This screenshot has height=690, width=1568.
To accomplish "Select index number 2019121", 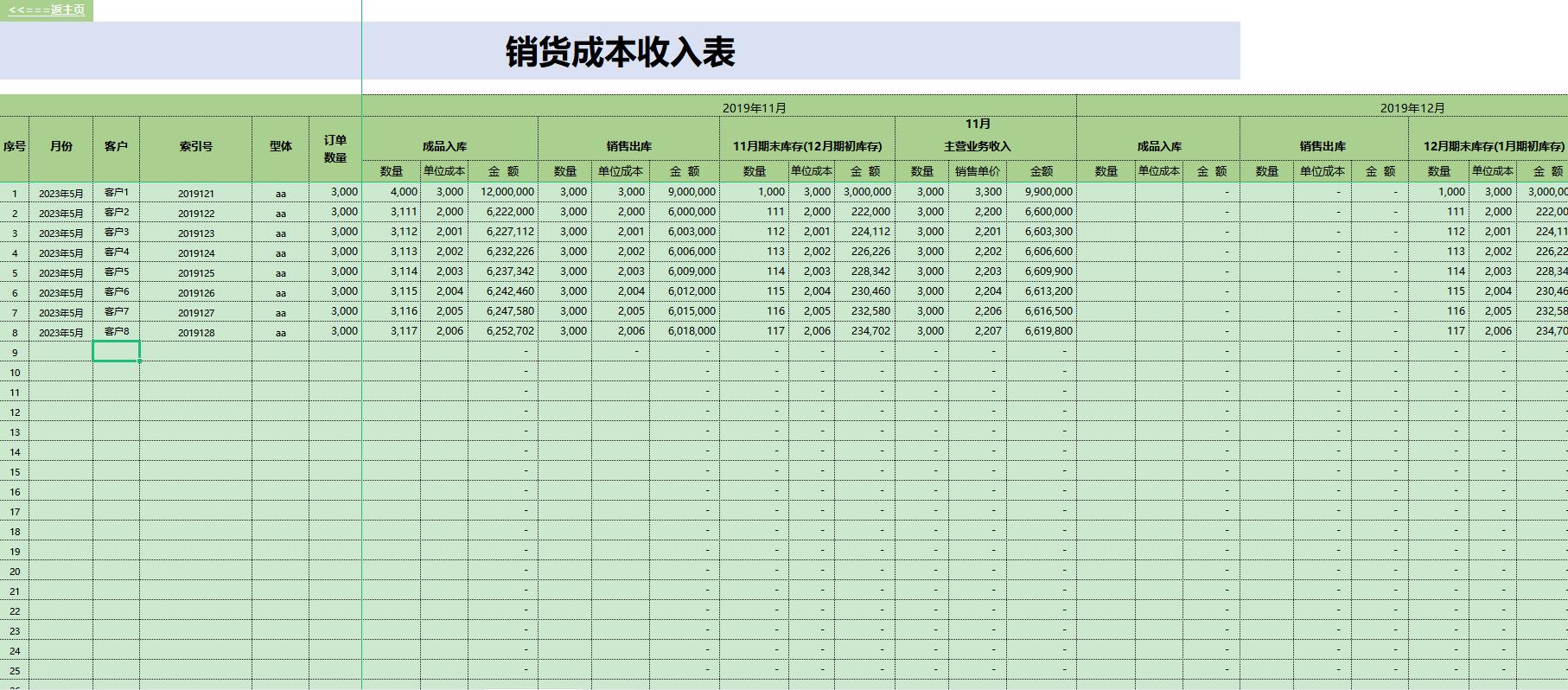I will click(x=196, y=194).
